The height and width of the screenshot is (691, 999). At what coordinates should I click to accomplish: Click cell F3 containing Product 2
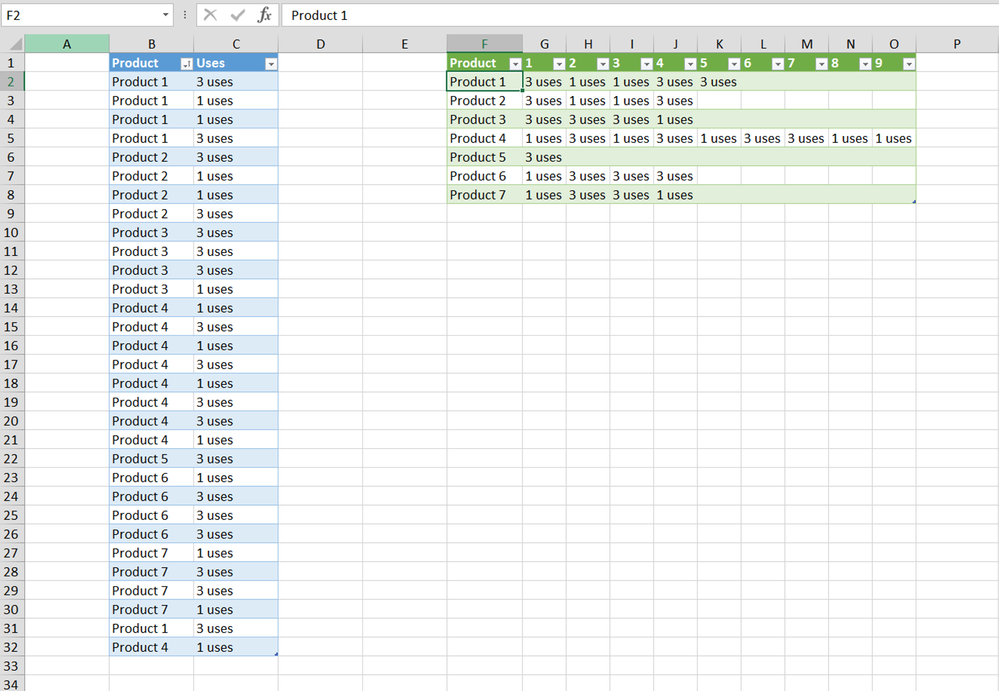point(485,101)
